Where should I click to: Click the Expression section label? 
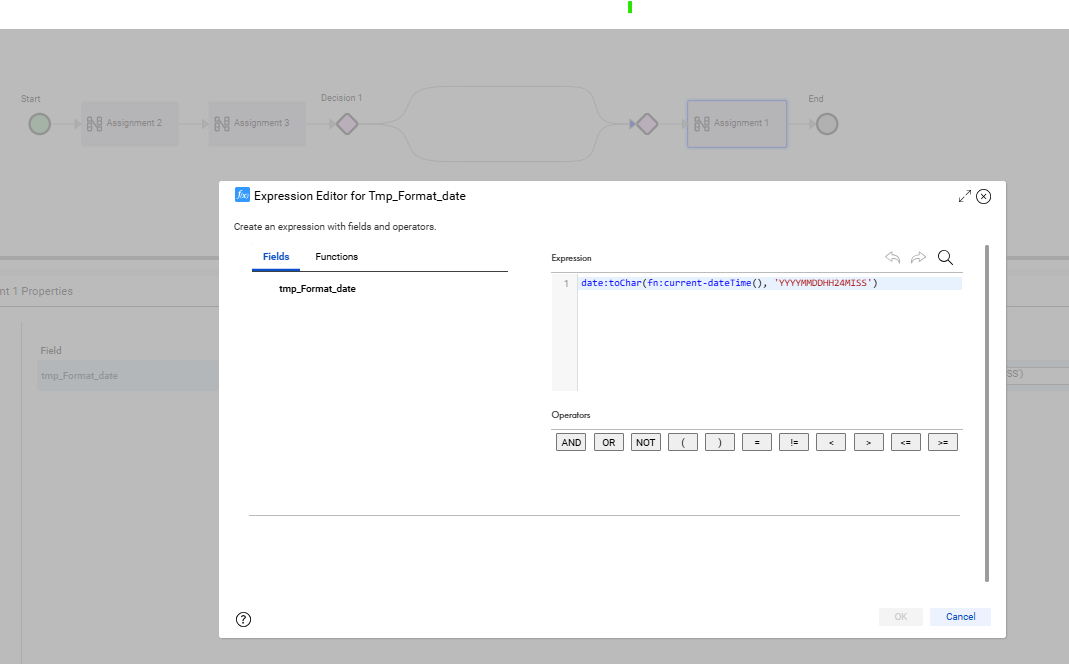click(x=571, y=258)
